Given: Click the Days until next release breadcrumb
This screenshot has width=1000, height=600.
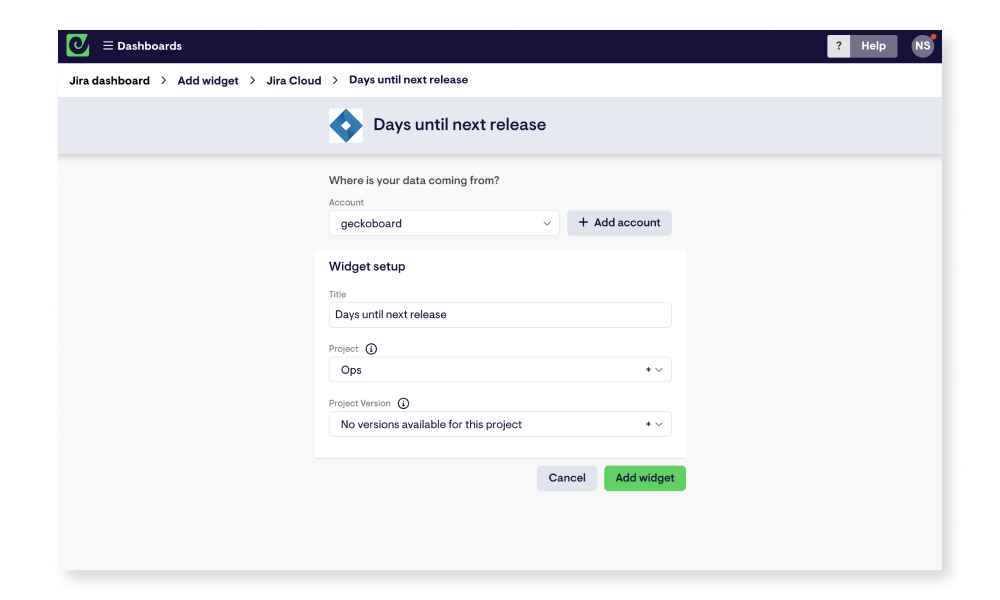Looking at the screenshot, I should (x=408, y=80).
